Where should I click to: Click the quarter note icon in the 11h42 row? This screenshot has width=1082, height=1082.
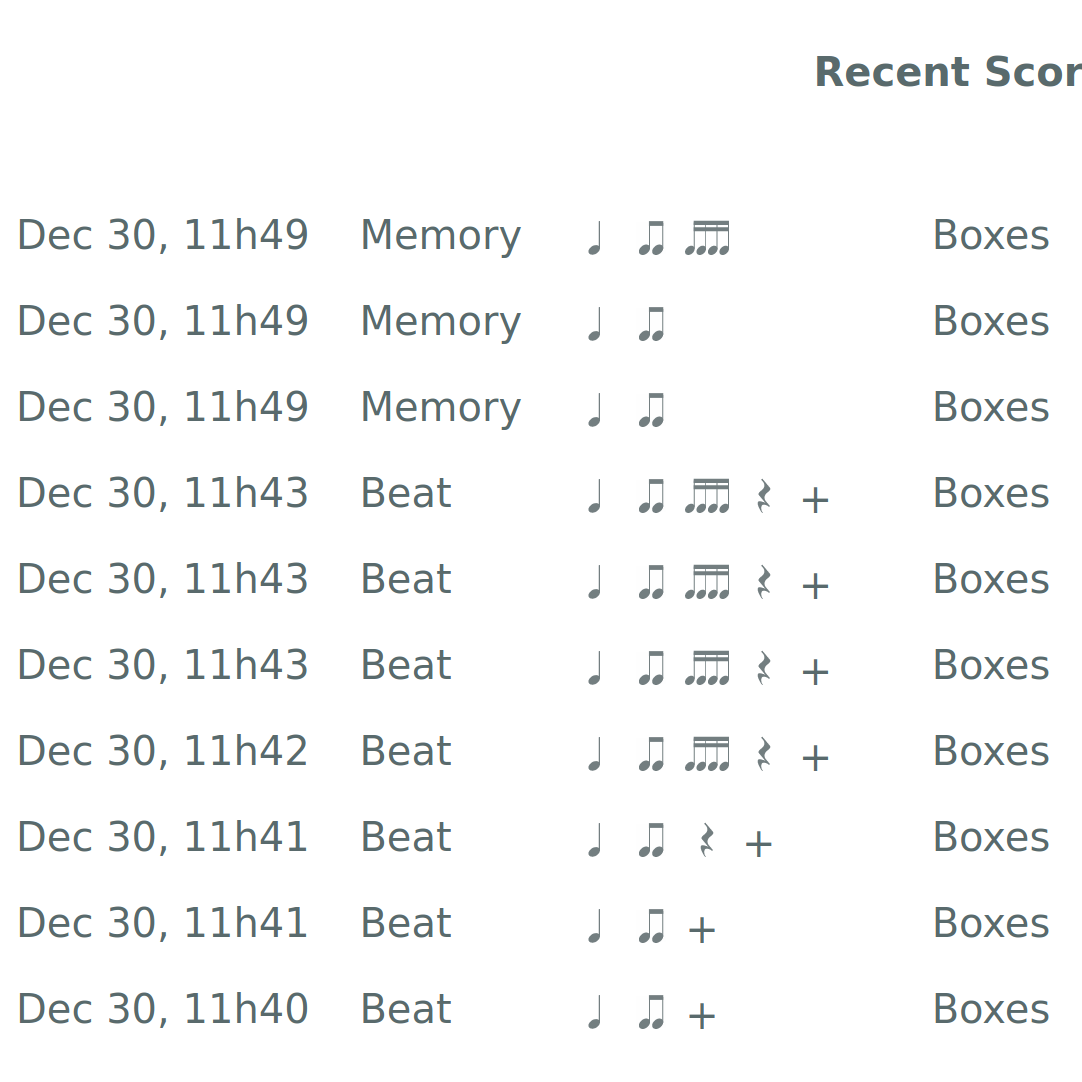(595, 754)
